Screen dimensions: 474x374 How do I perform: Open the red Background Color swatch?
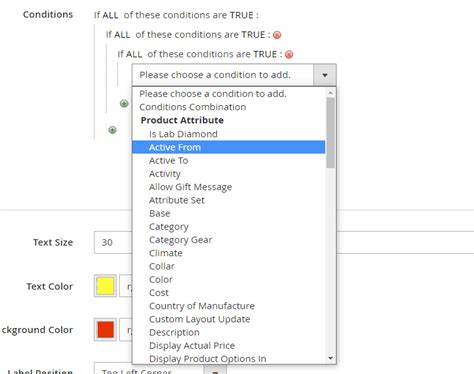click(x=105, y=329)
